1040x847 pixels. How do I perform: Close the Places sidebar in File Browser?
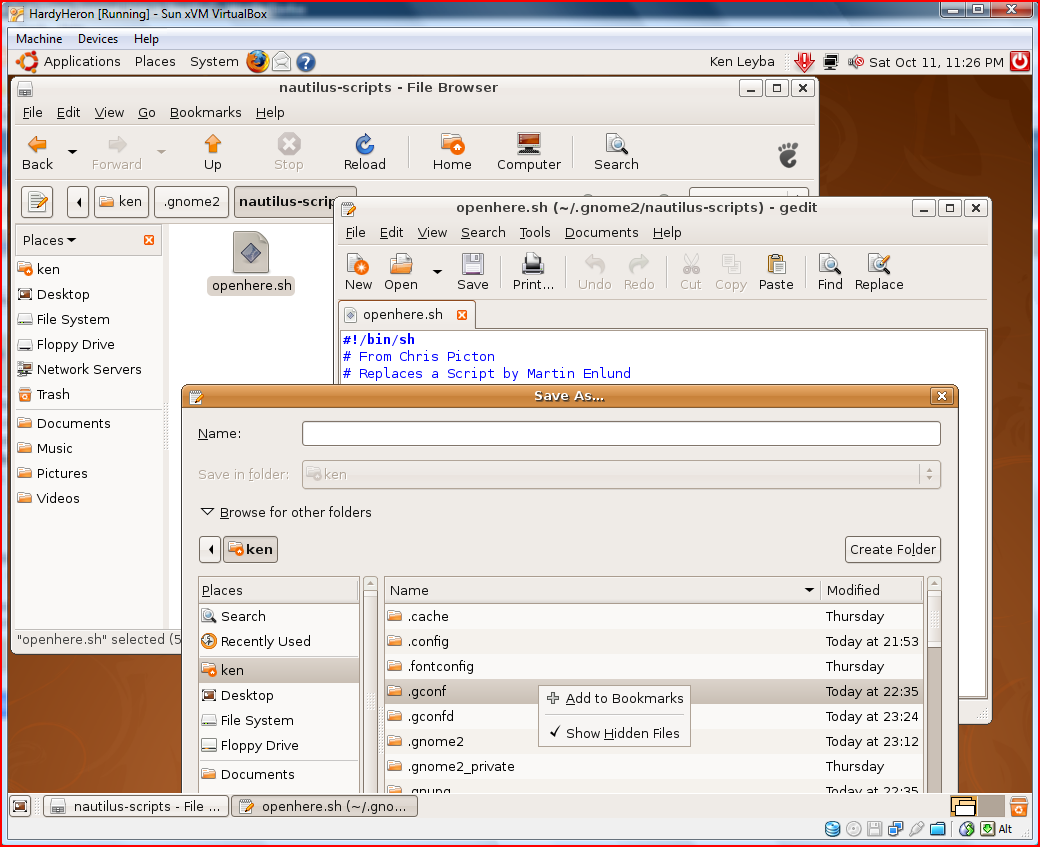tap(149, 240)
